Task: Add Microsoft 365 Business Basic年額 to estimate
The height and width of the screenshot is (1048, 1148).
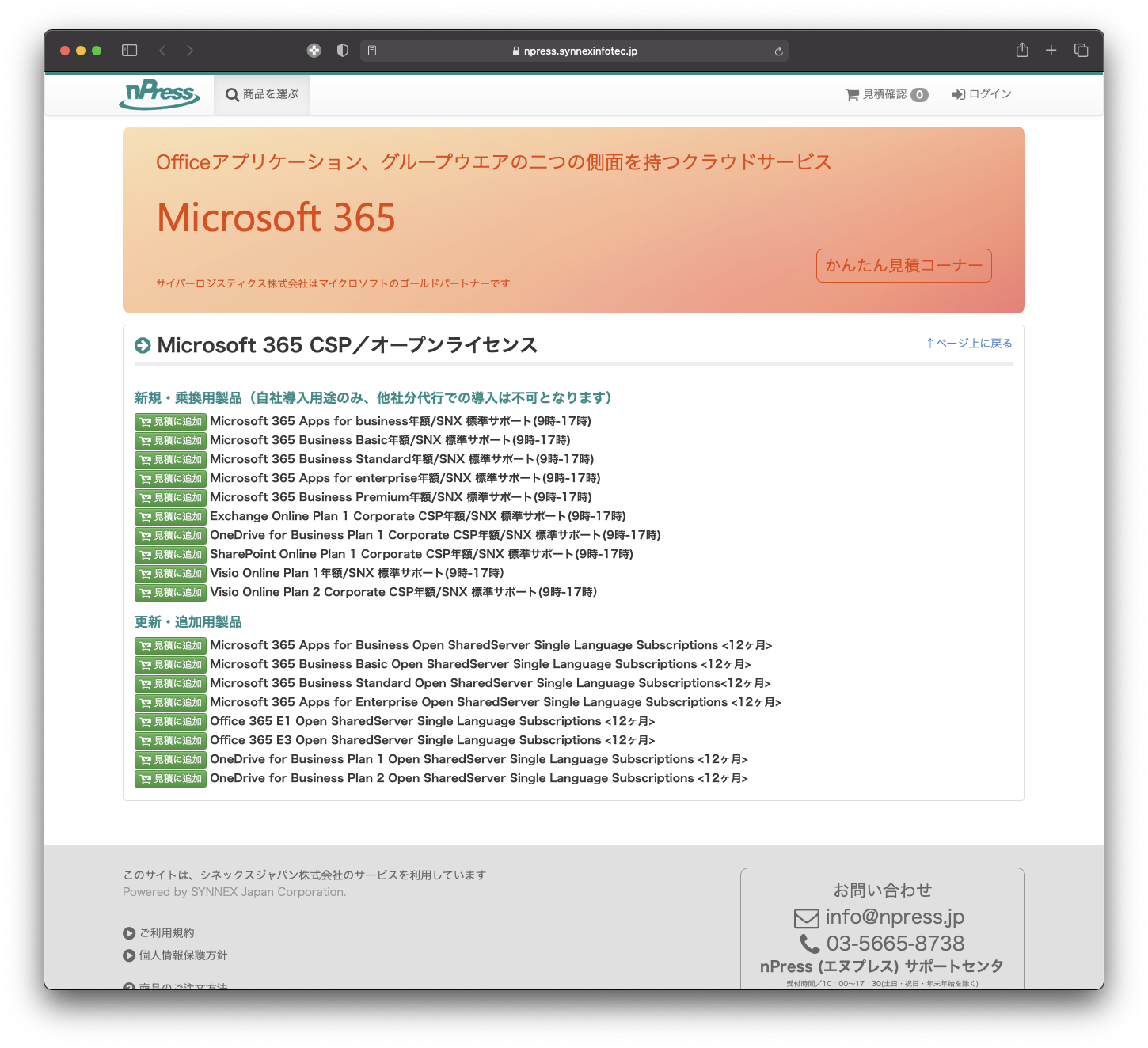Action: coord(170,441)
